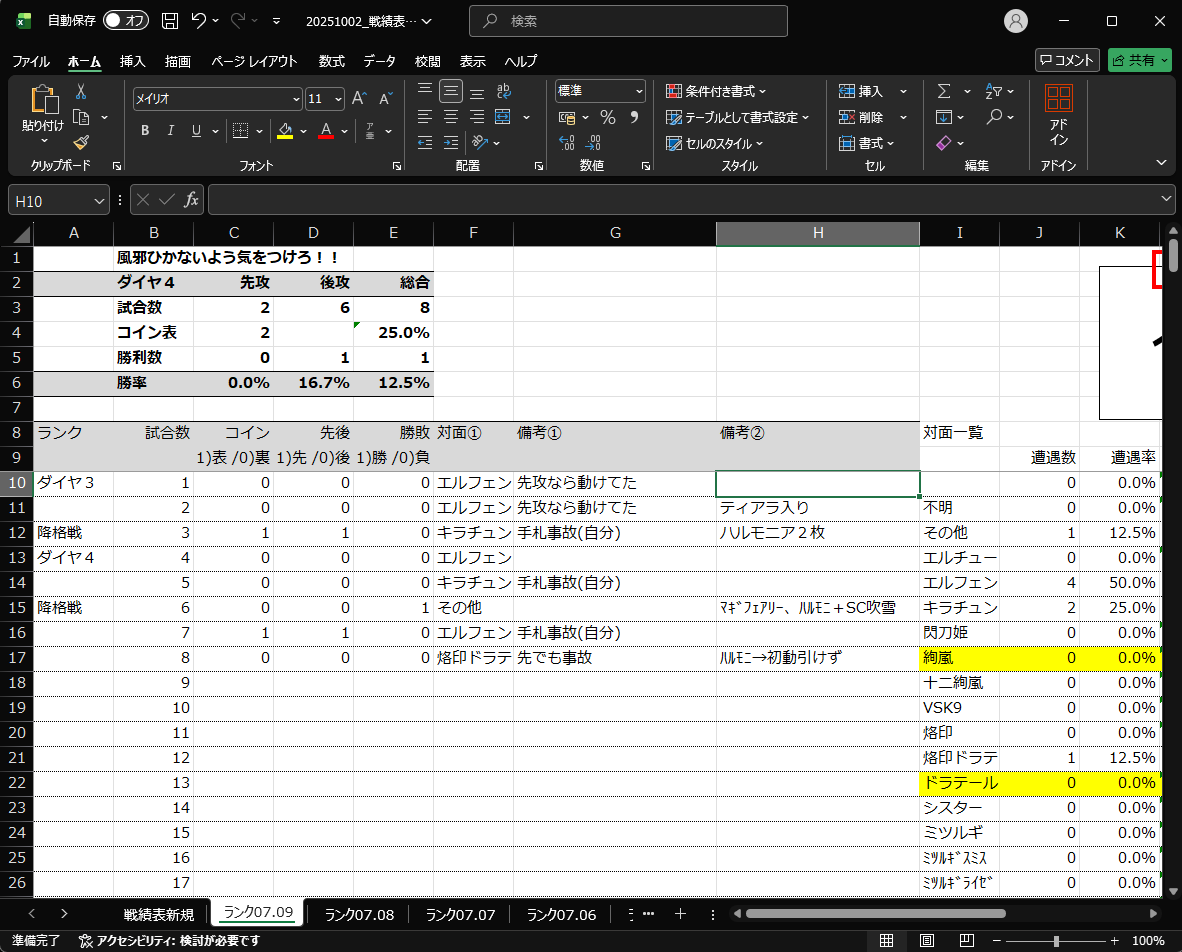Decrease font size with smaller A icon
1182x952 pixels.
tap(385, 99)
